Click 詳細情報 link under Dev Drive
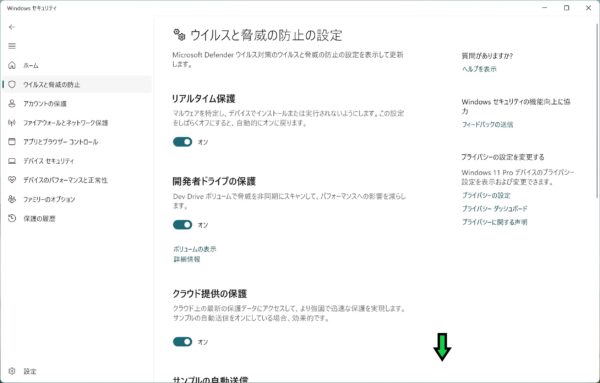Screen dimensions: 600x383 click(187, 259)
